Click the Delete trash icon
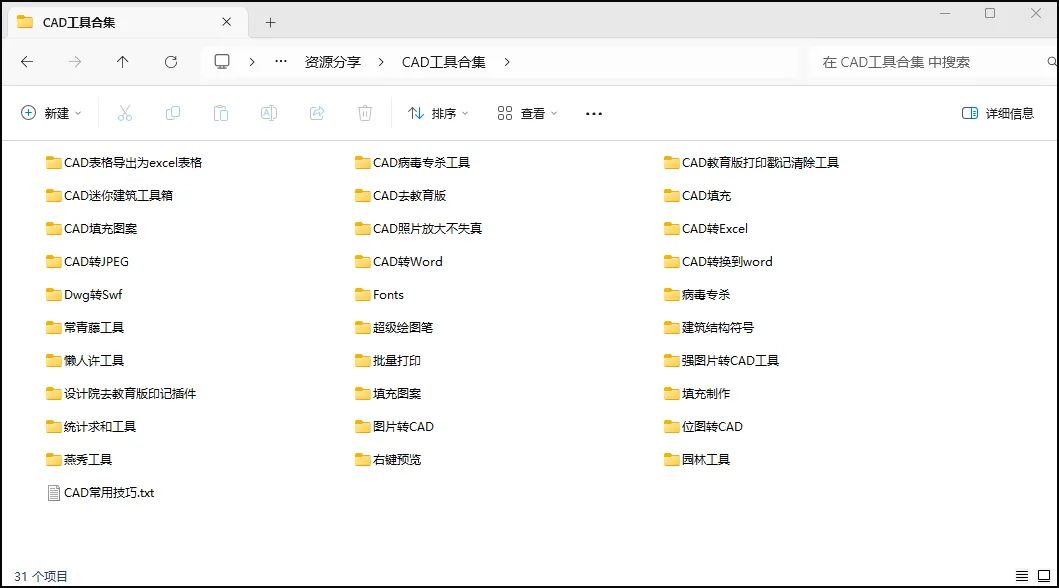 [x=365, y=113]
